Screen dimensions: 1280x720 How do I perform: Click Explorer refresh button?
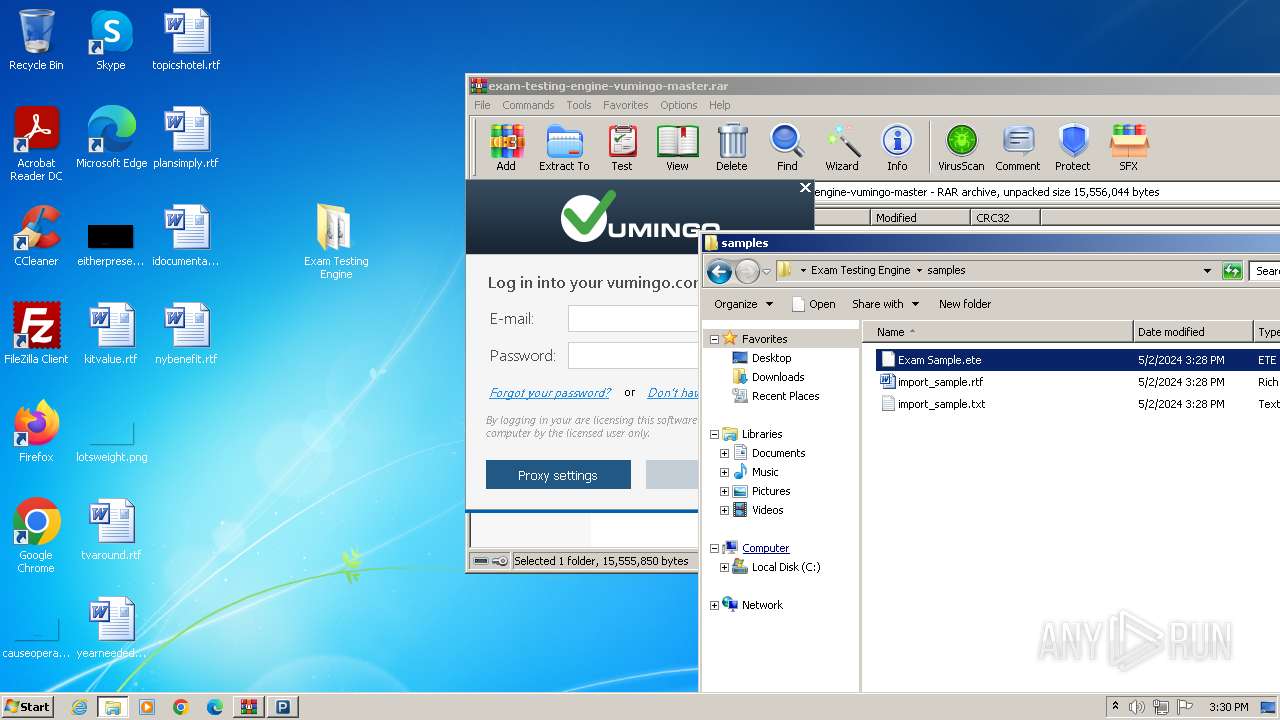(1232, 271)
